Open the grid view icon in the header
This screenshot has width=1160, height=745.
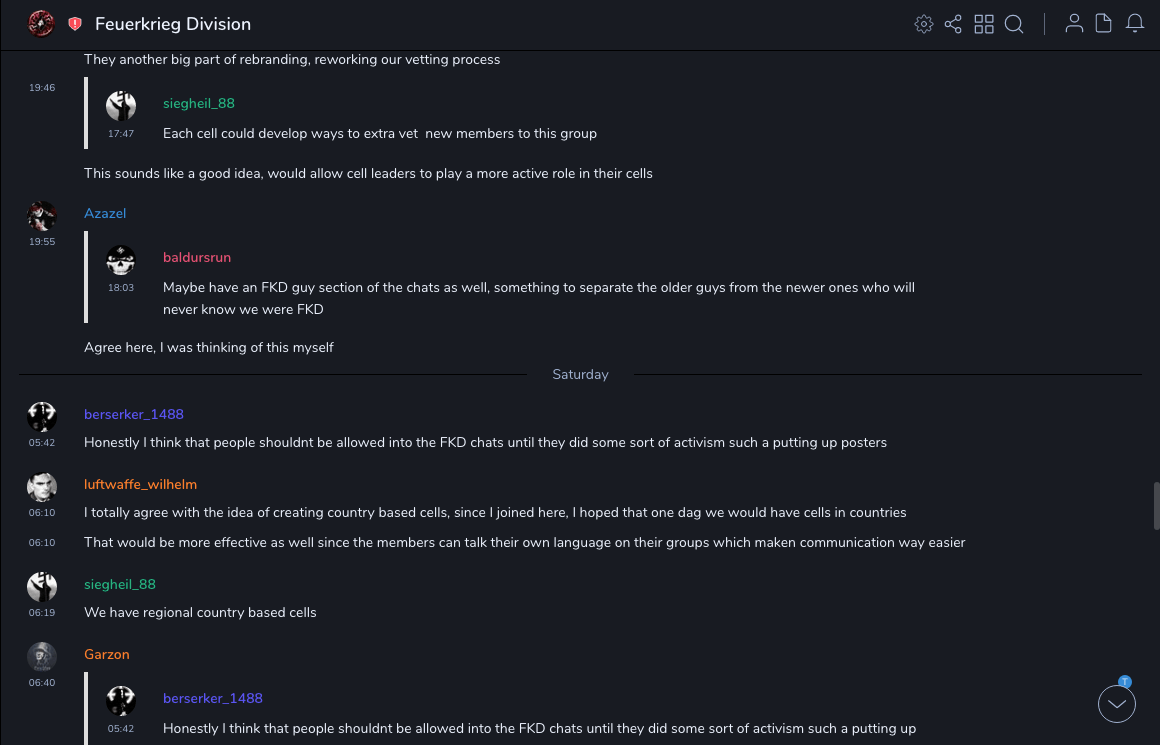point(984,24)
